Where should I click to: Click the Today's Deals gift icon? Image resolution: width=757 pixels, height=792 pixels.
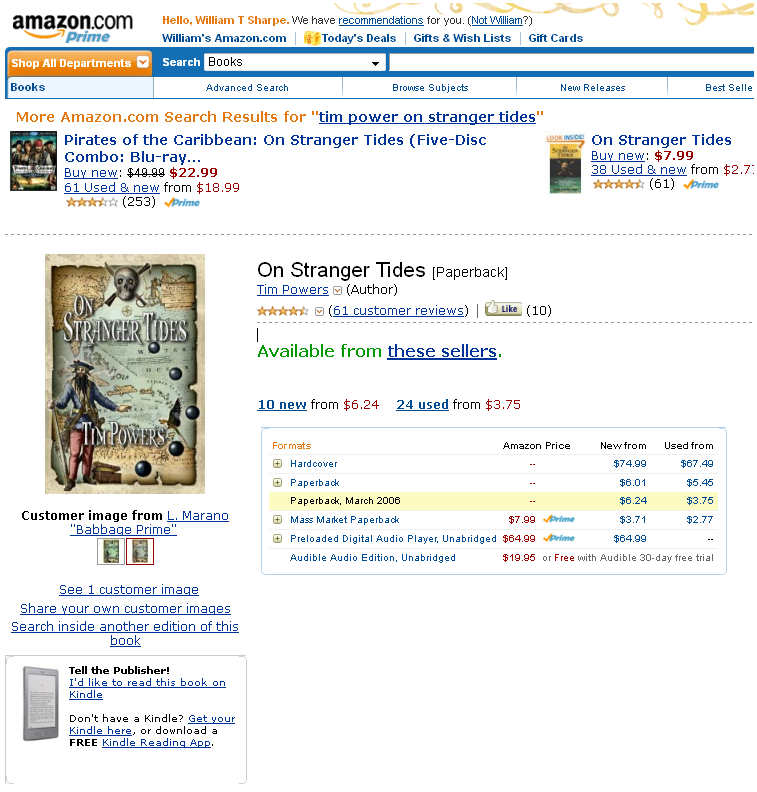click(312, 38)
